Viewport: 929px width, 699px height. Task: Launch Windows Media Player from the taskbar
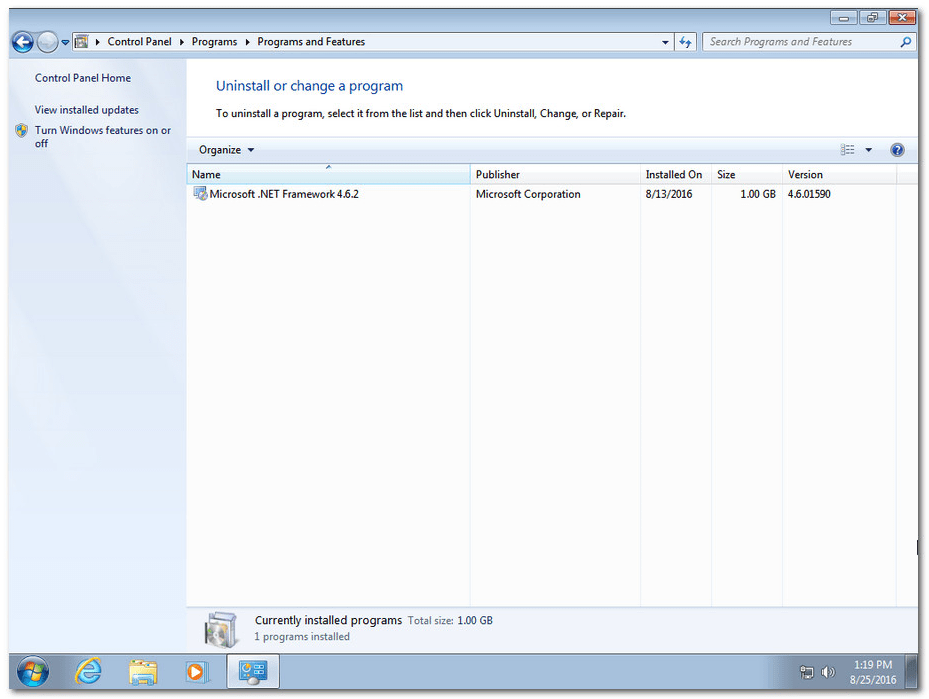(197, 672)
